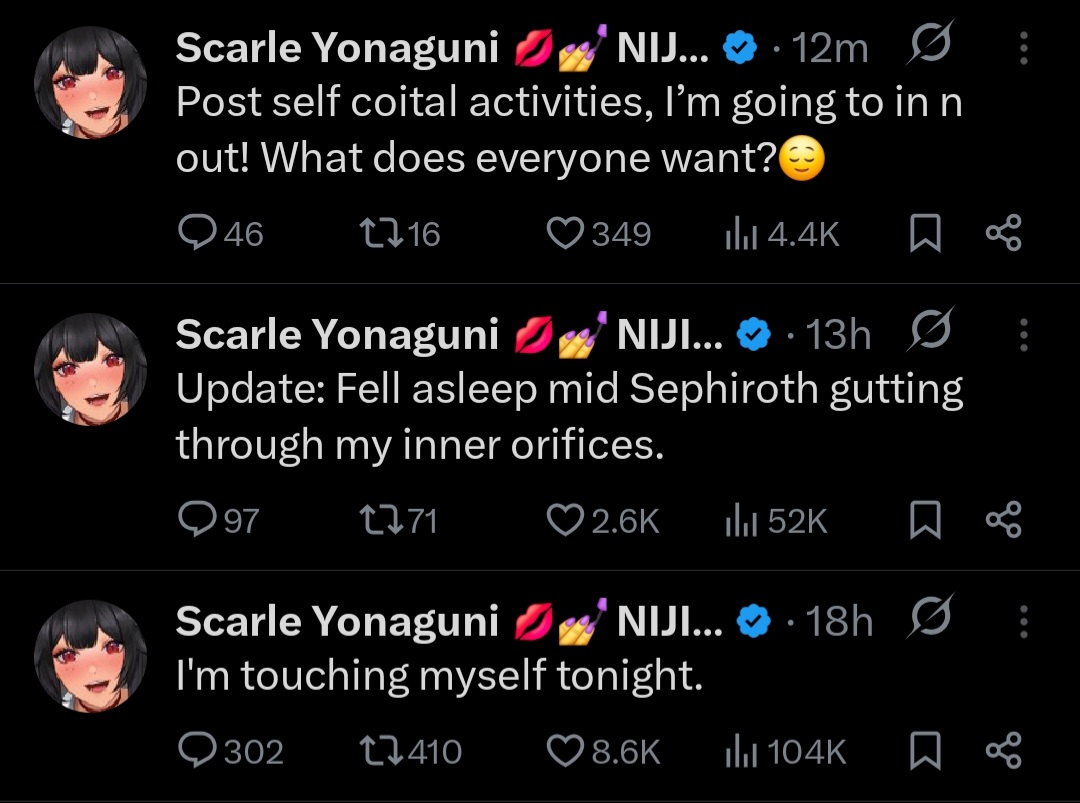This screenshot has width=1080, height=803.
Task: Open the three-dot menu on 13h post
Action: (1023, 334)
